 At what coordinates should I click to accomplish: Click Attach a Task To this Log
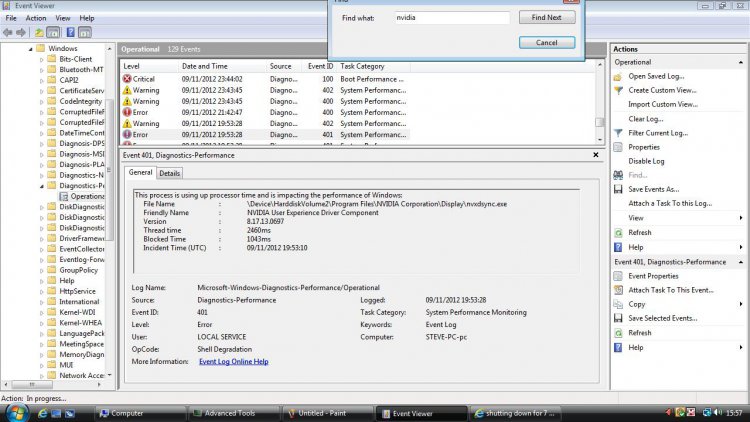(x=670, y=203)
